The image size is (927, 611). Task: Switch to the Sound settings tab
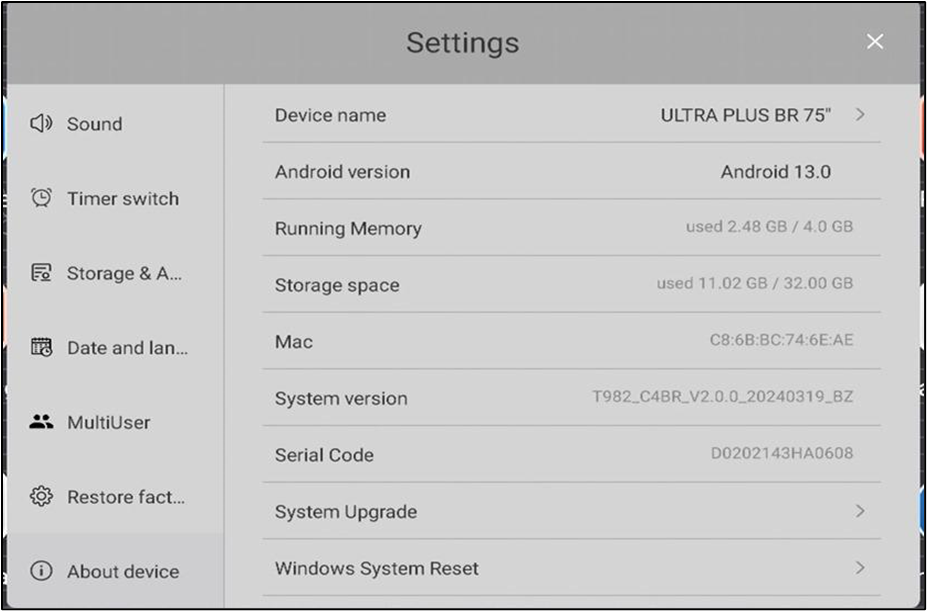94,124
